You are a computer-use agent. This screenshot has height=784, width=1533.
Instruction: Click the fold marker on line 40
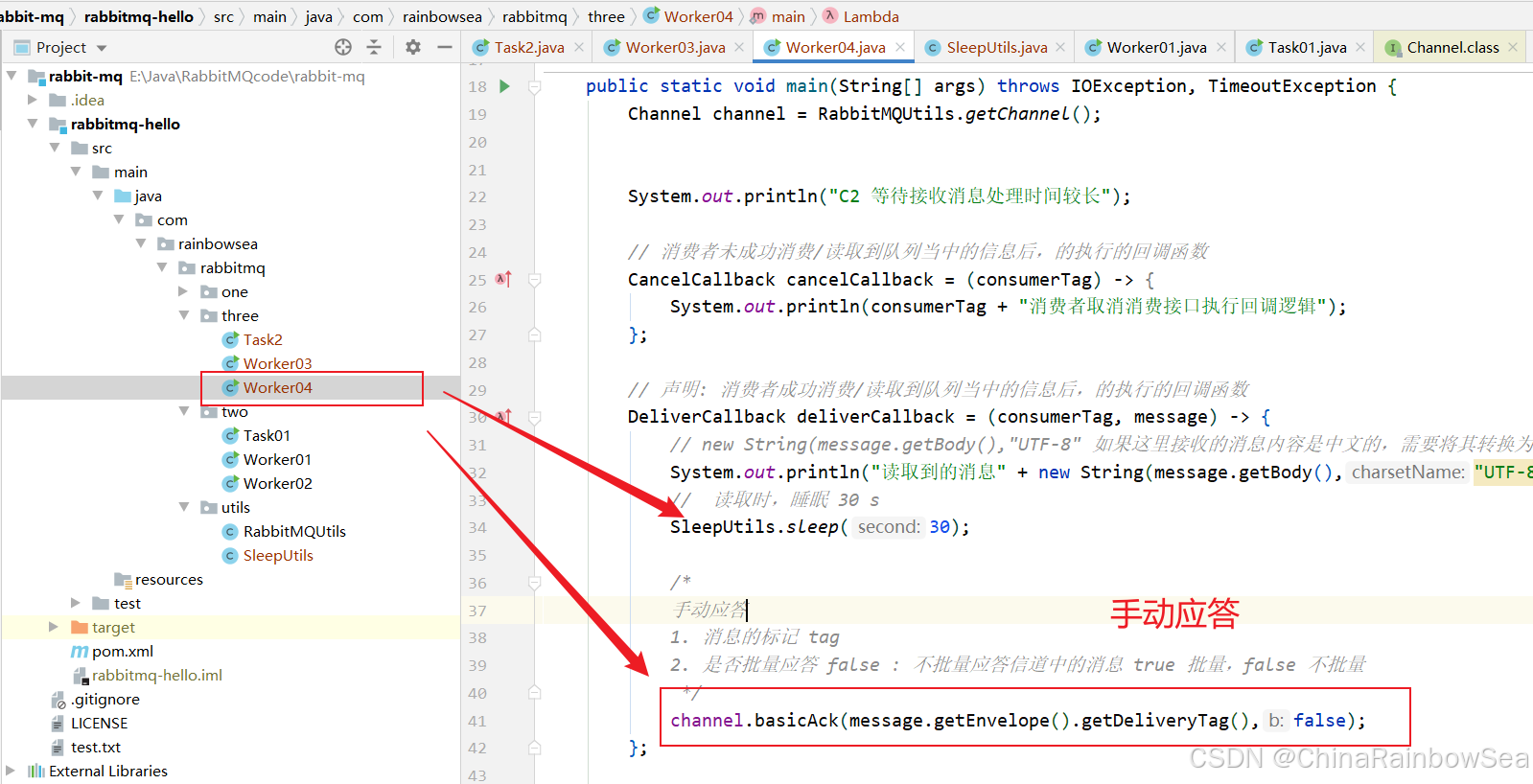535,693
